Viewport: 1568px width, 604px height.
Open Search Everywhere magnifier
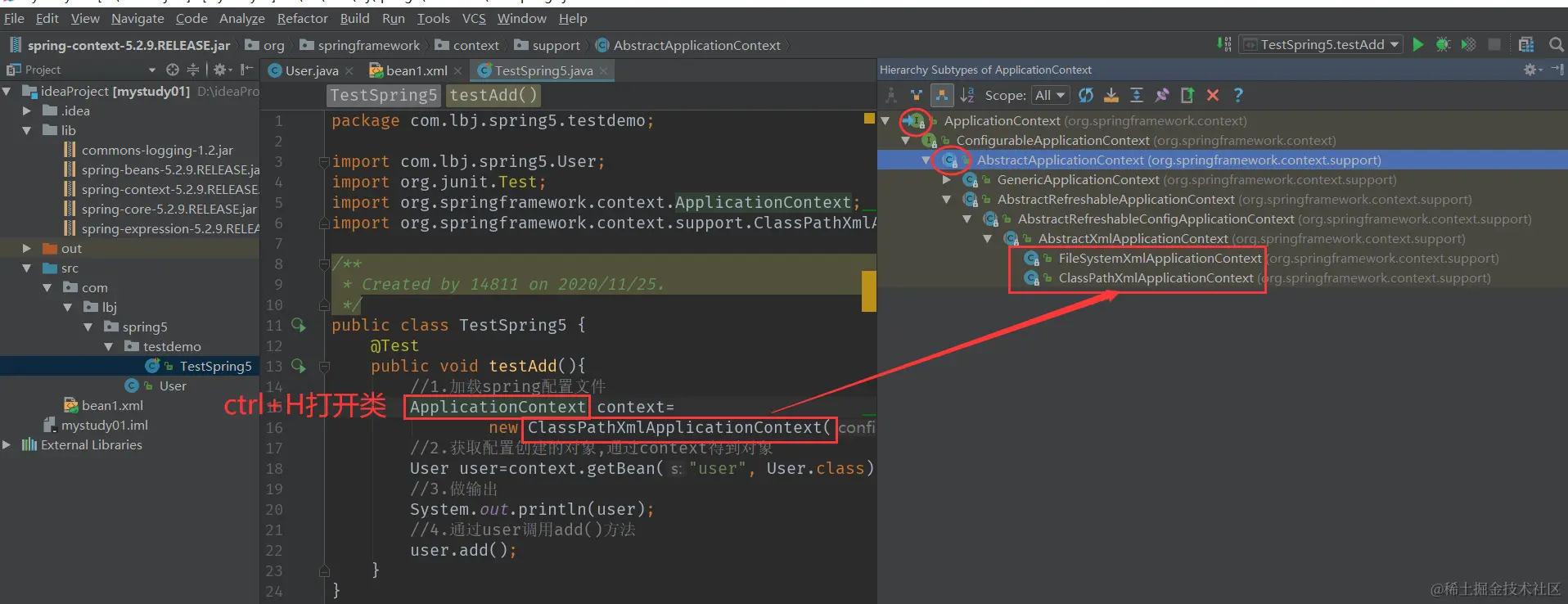pos(1557,44)
